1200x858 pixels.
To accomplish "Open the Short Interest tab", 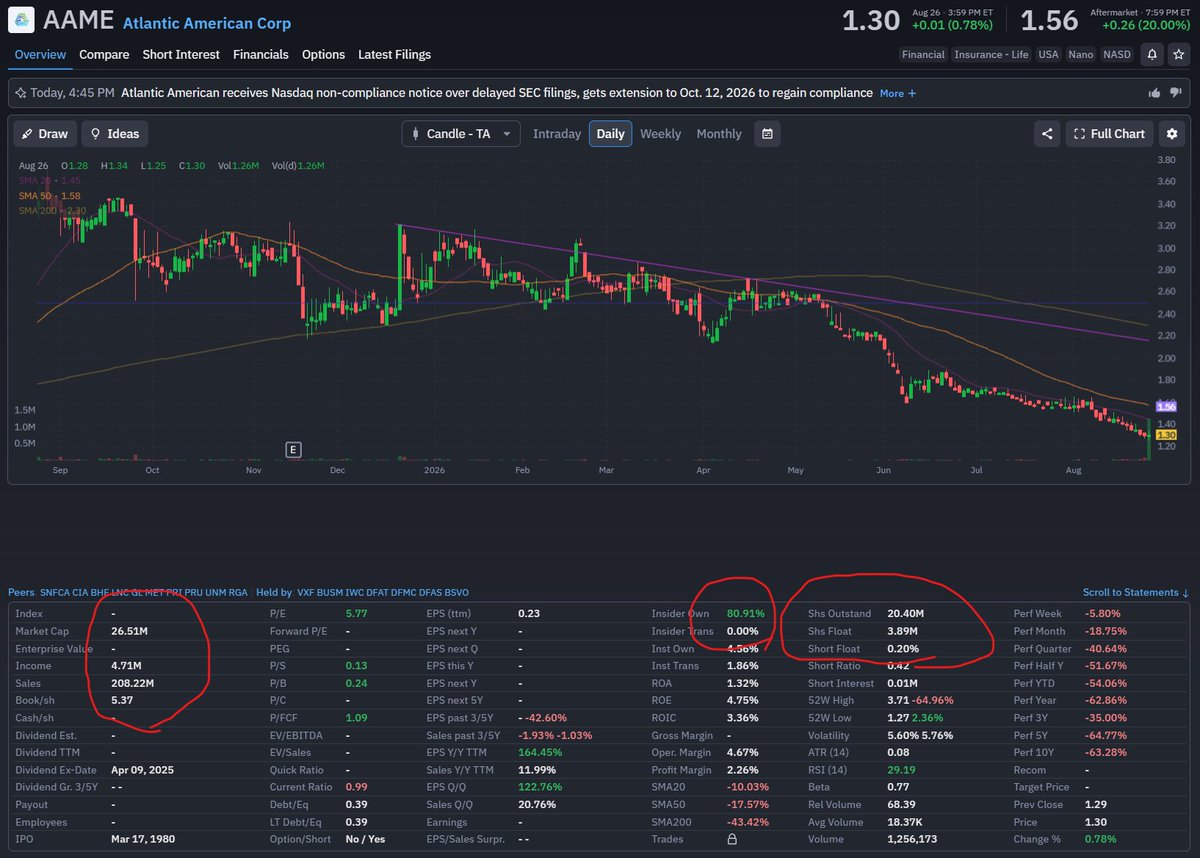I will point(181,55).
